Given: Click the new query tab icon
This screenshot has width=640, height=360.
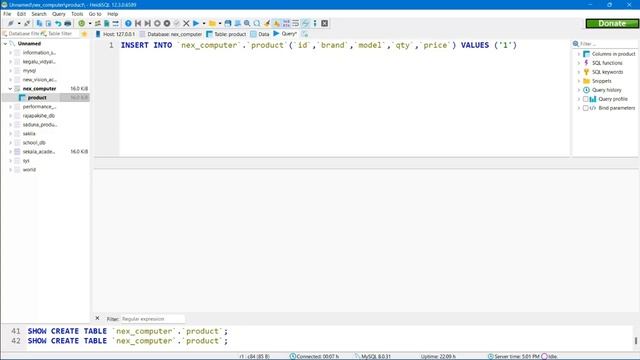Looking at the screenshot, I should click(305, 34).
